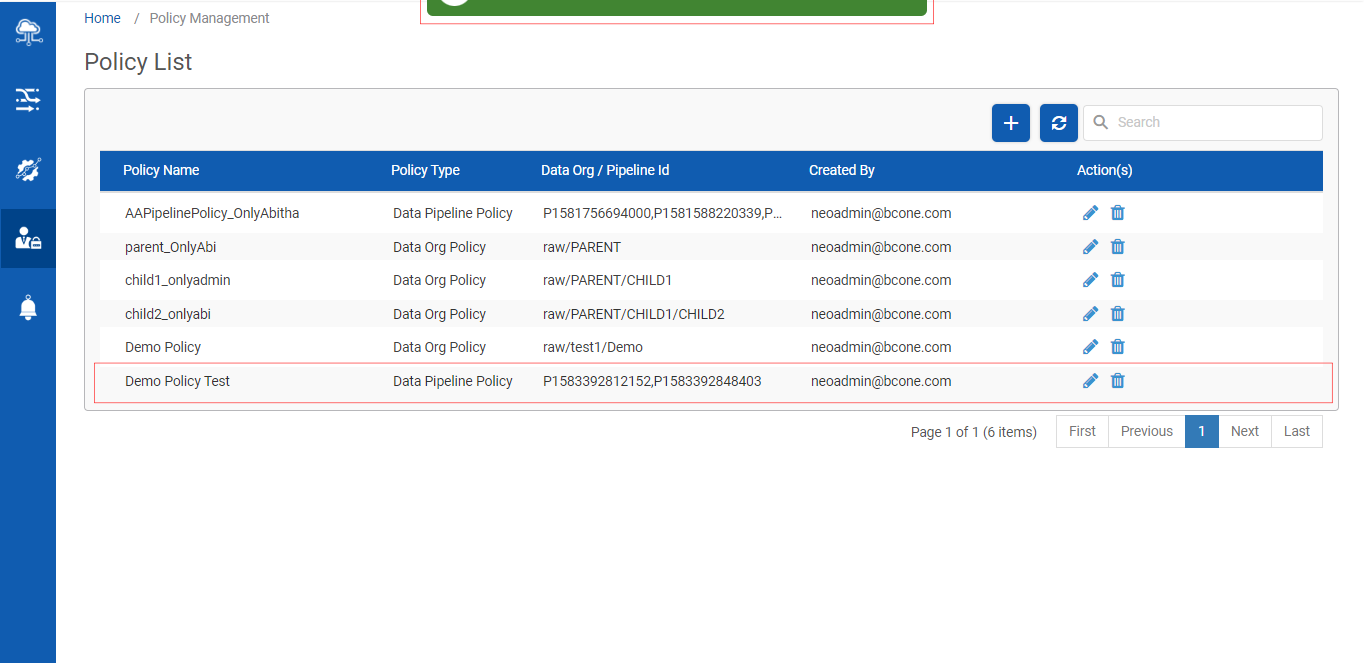The width and height of the screenshot is (1364, 663).
Task: Select page 1 in pagination
Action: [x=1201, y=431]
